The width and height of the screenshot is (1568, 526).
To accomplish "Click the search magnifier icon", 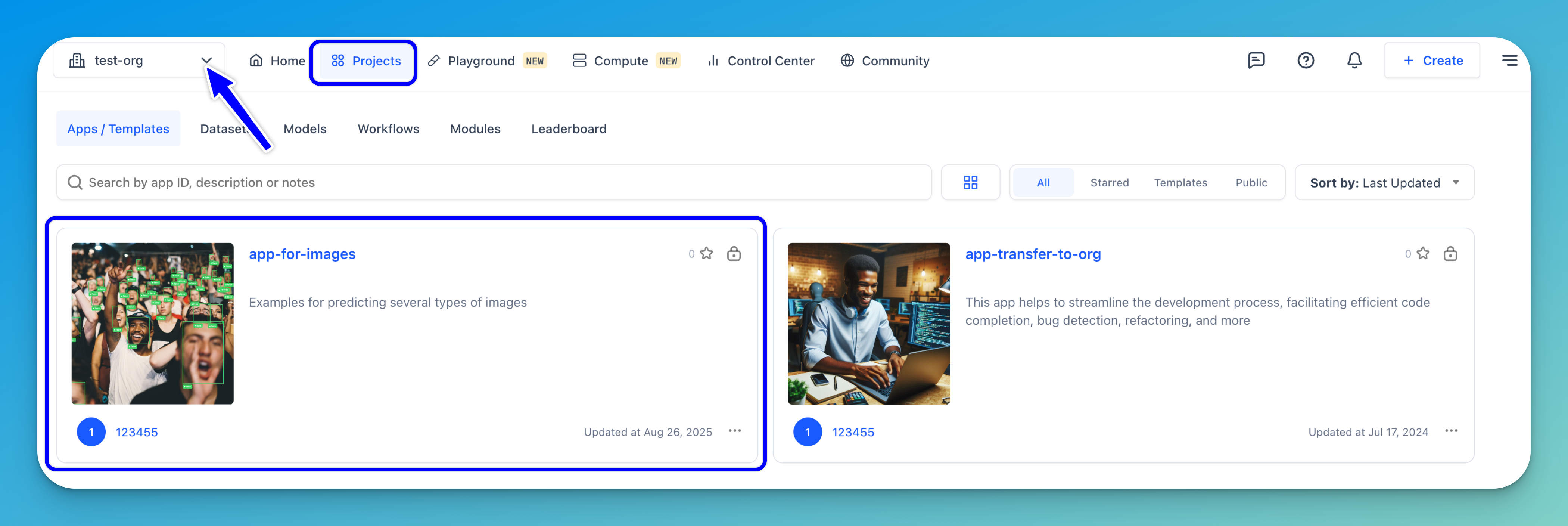I will point(75,182).
